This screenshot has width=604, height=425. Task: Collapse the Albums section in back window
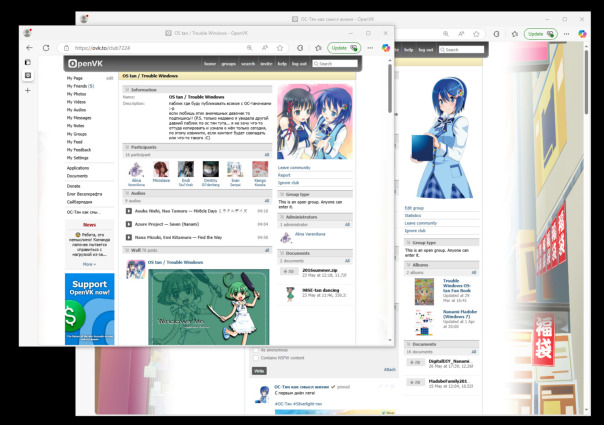click(441, 265)
